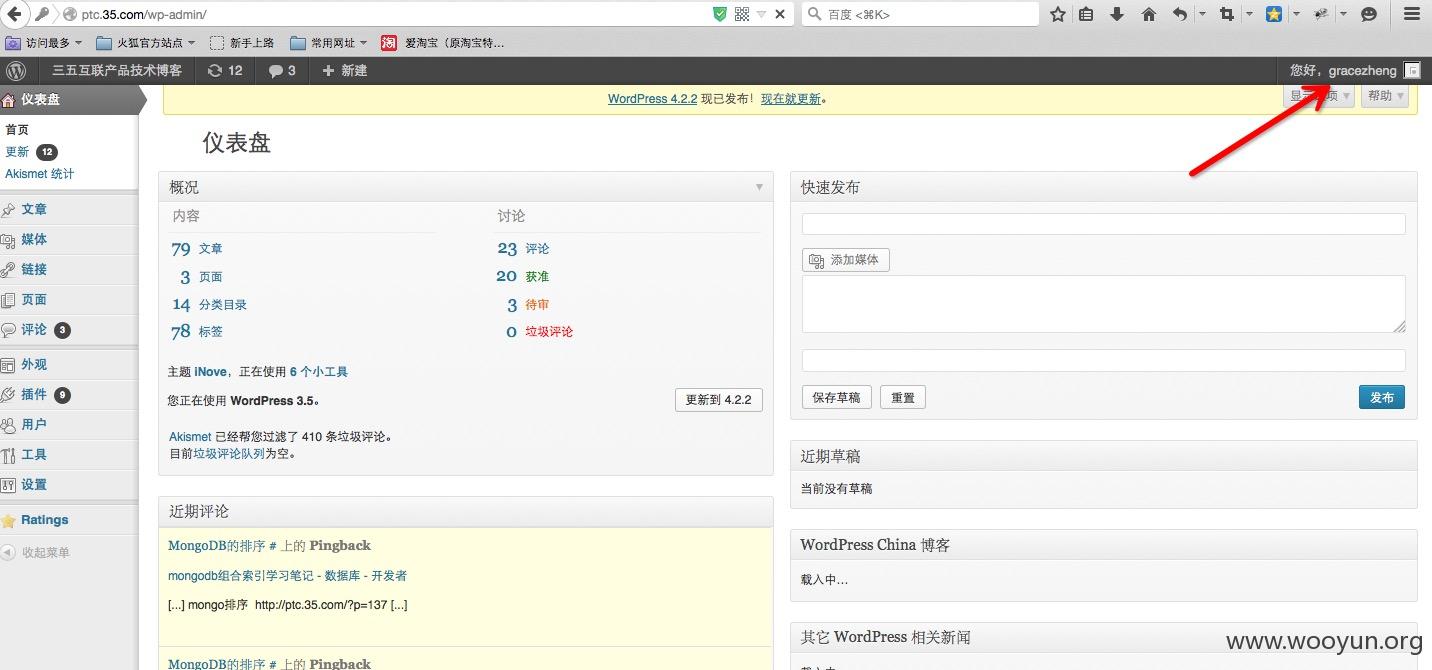Click the ant extension toolbar icon
The width and height of the screenshot is (1432, 670).
(x=1321, y=14)
